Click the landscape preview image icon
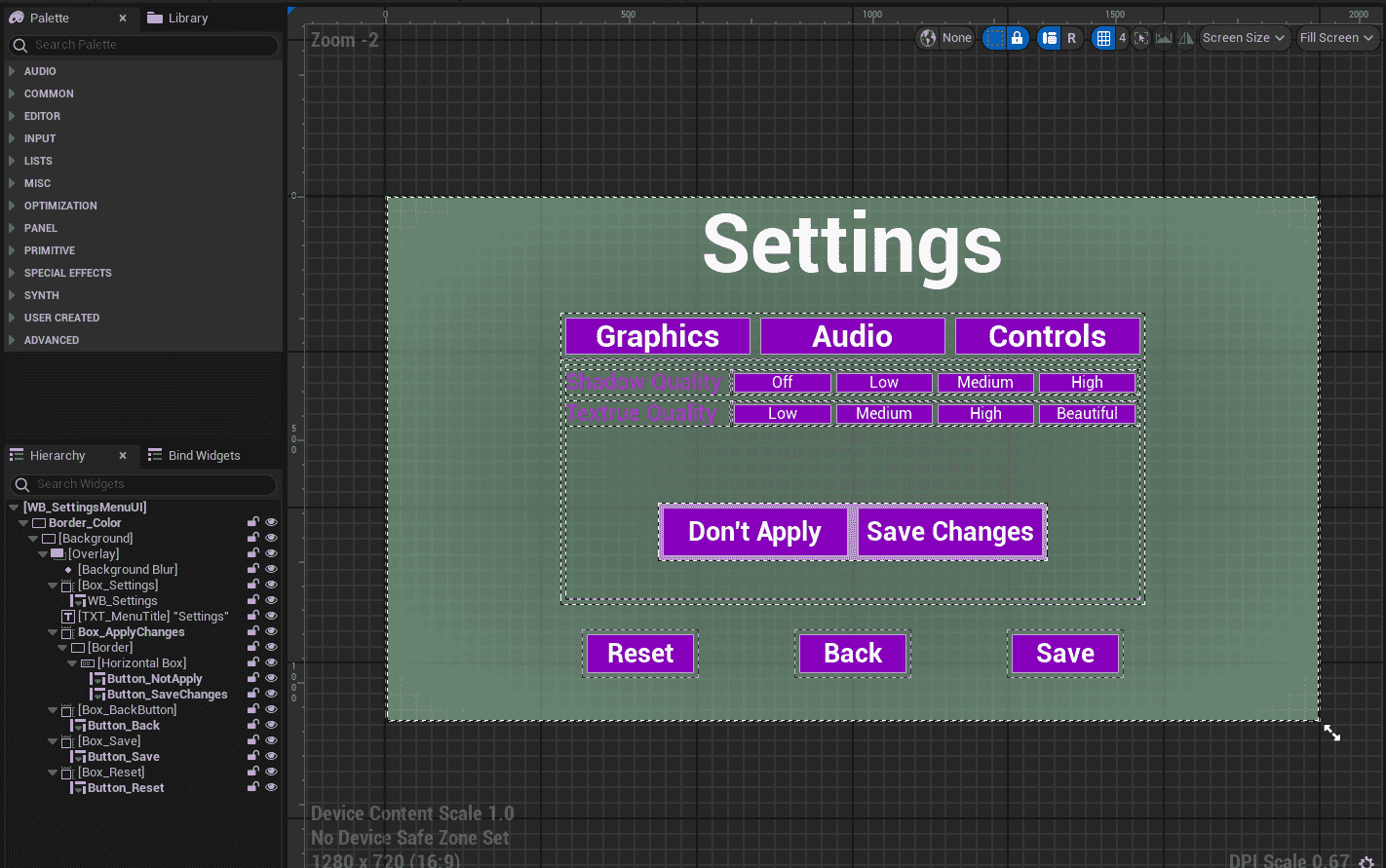Screen dimensions: 1386x868 pyautogui.click(x=1164, y=38)
